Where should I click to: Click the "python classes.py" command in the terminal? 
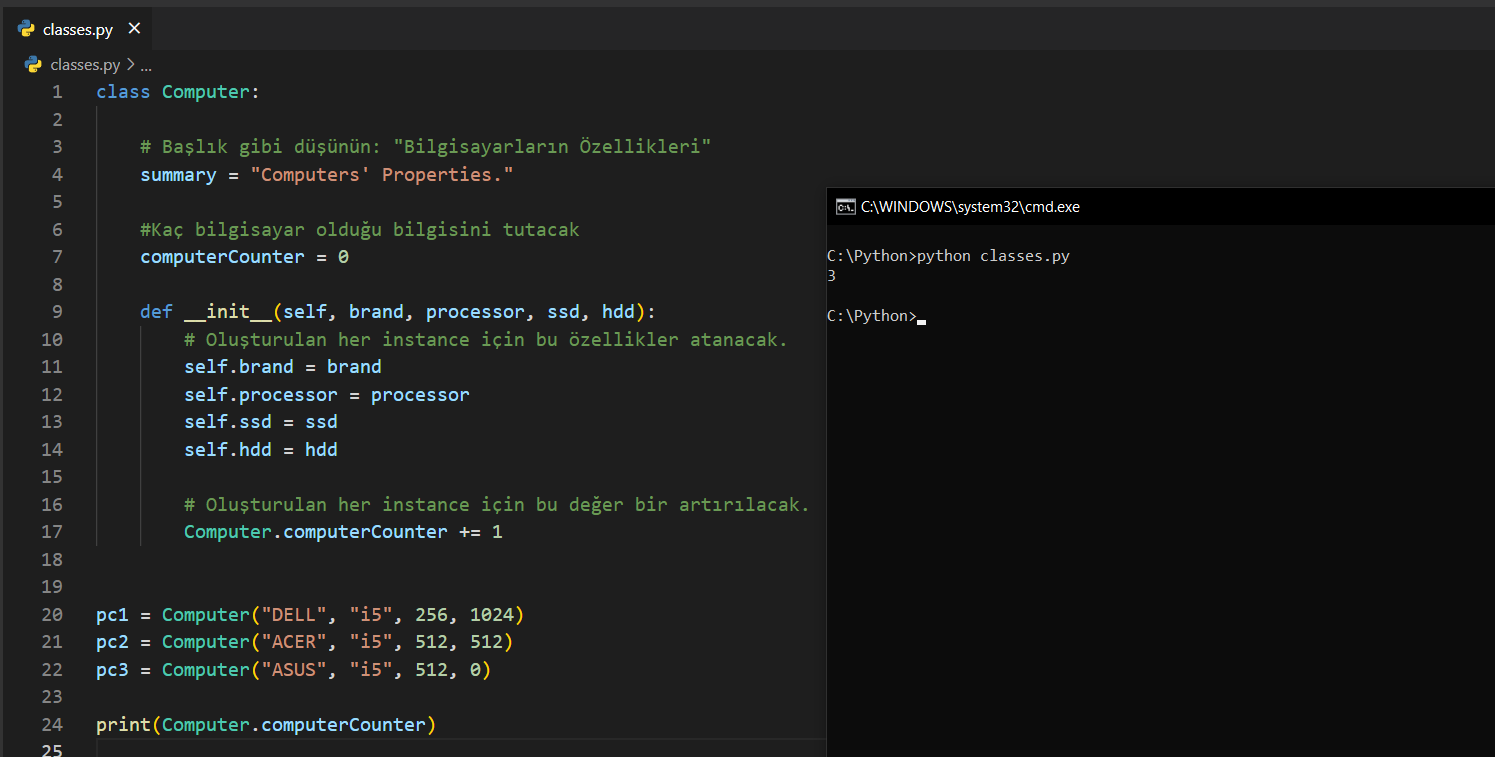pyautogui.click(x=993, y=256)
